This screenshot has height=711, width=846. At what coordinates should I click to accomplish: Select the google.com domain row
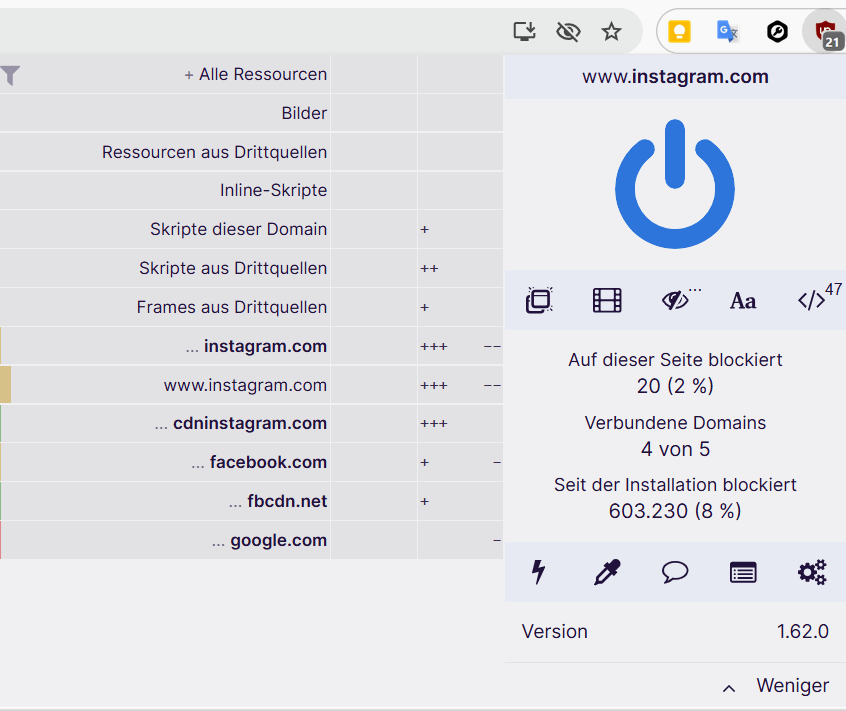(278, 540)
